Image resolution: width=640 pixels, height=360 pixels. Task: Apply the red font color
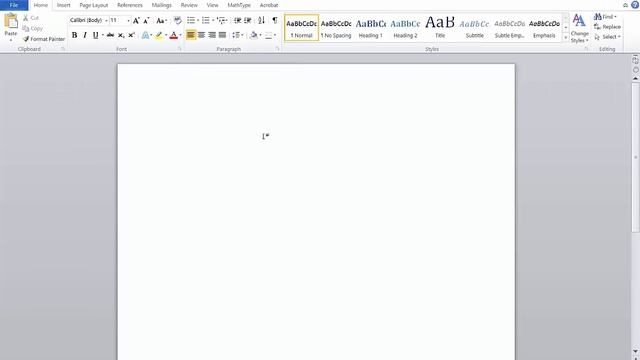pyautogui.click(x=173, y=35)
